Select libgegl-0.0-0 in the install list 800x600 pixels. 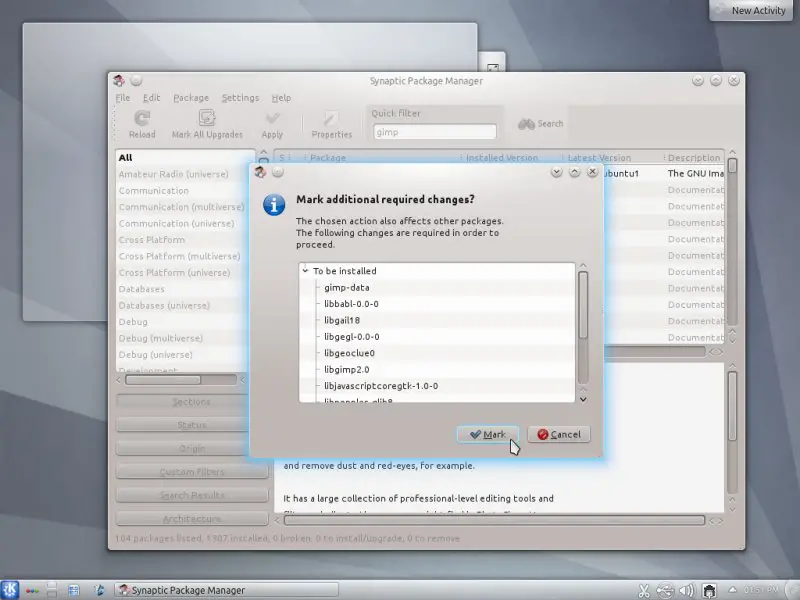click(x=352, y=337)
